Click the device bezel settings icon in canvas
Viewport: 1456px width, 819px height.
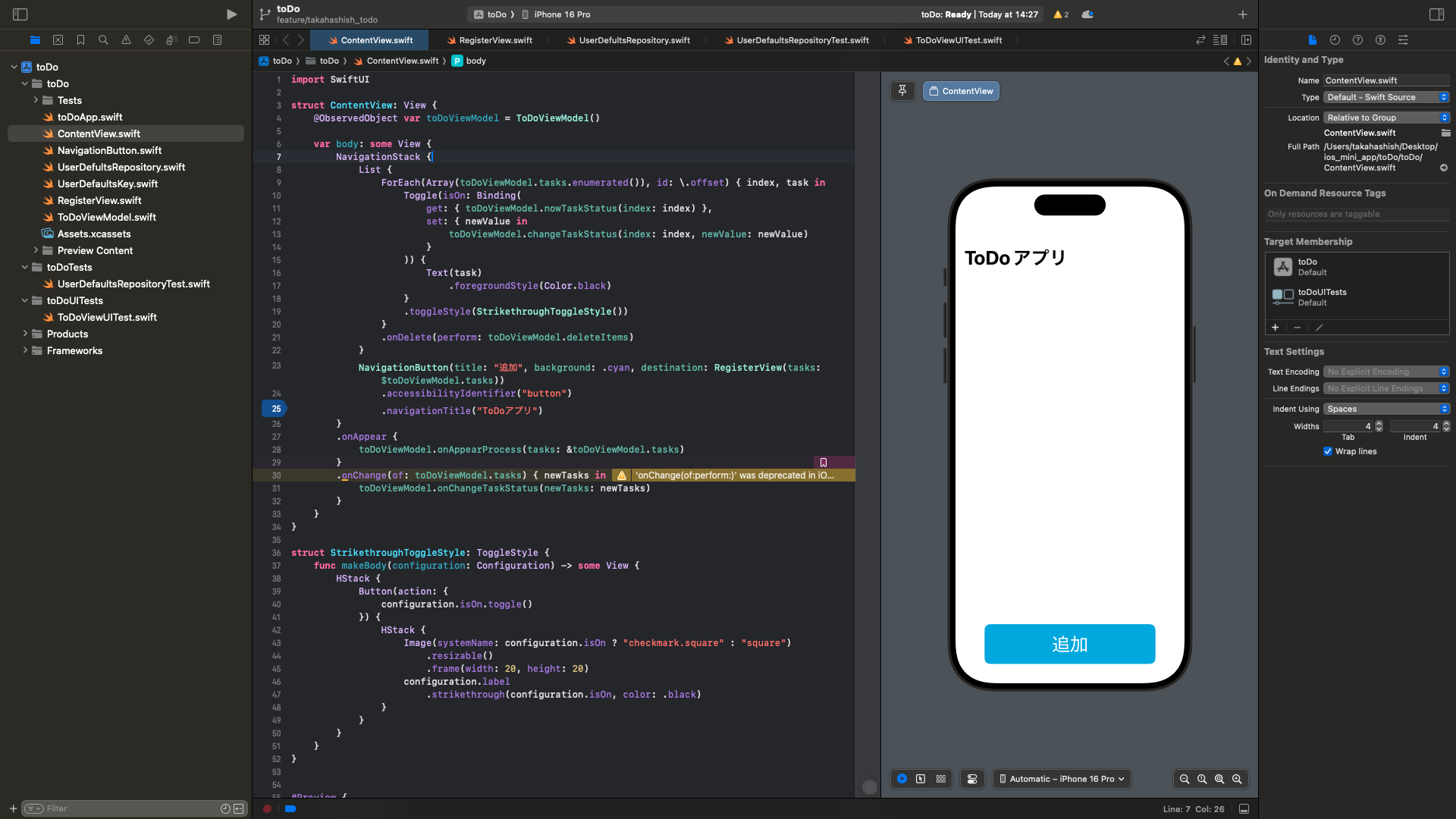pyautogui.click(x=971, y=779)
